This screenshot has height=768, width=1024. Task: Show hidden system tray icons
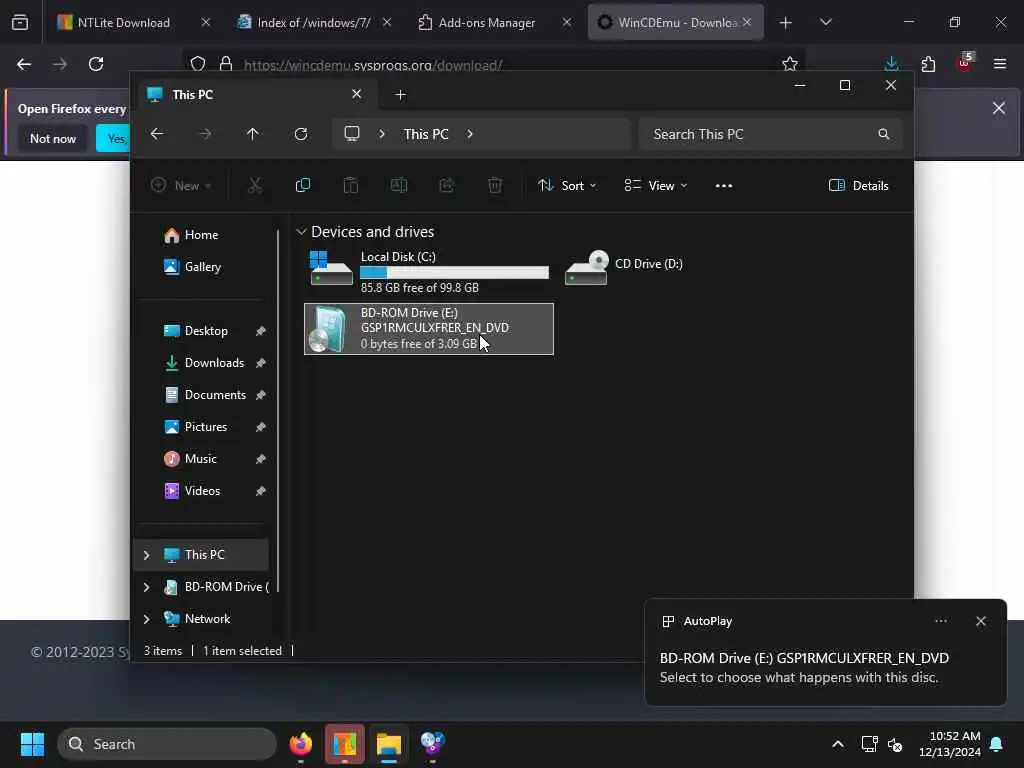point(838,744)
